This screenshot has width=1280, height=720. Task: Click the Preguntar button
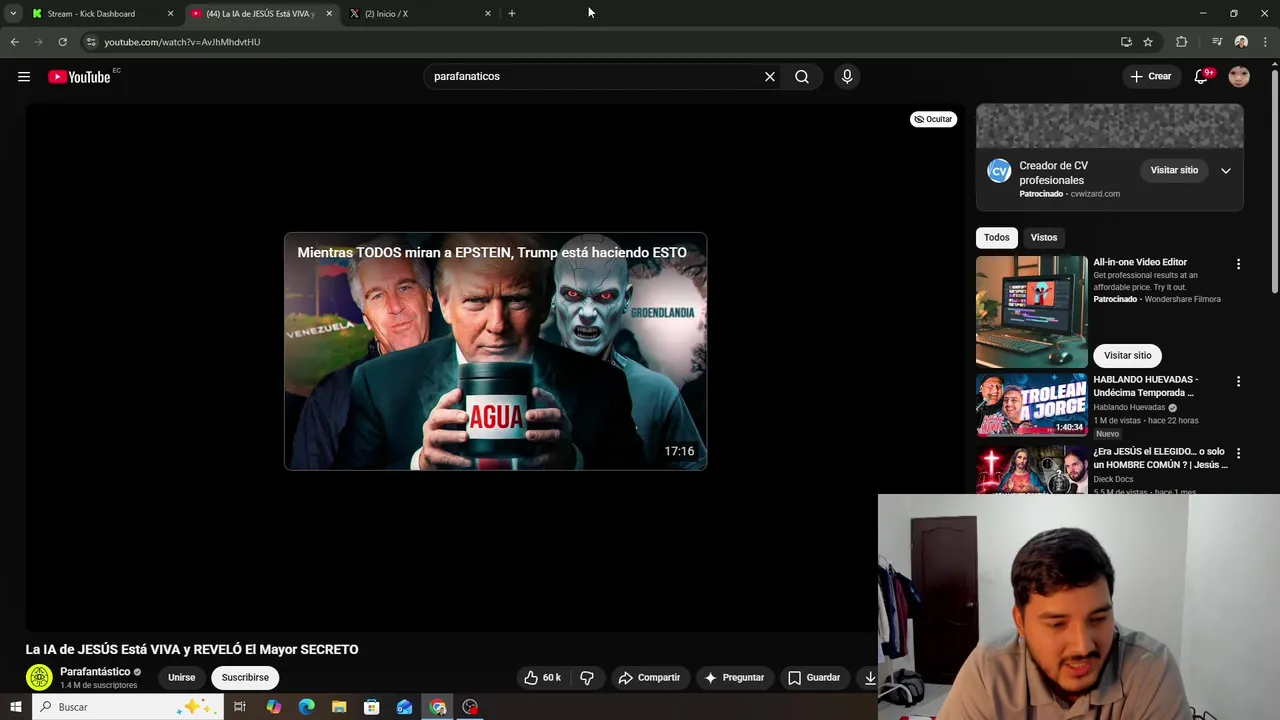click(x=733, y=677)
